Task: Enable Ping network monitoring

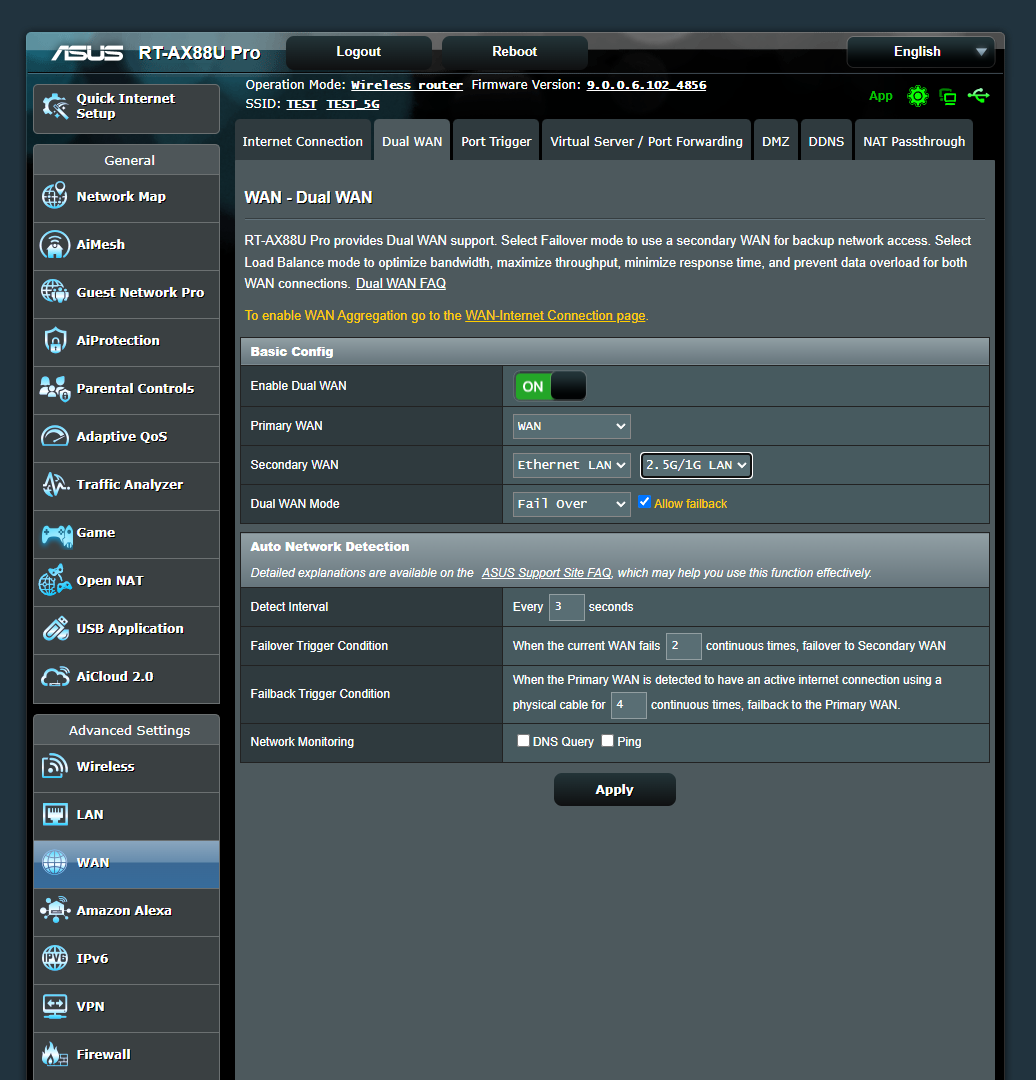Action: pyautogui.click(x=608, y=740)
